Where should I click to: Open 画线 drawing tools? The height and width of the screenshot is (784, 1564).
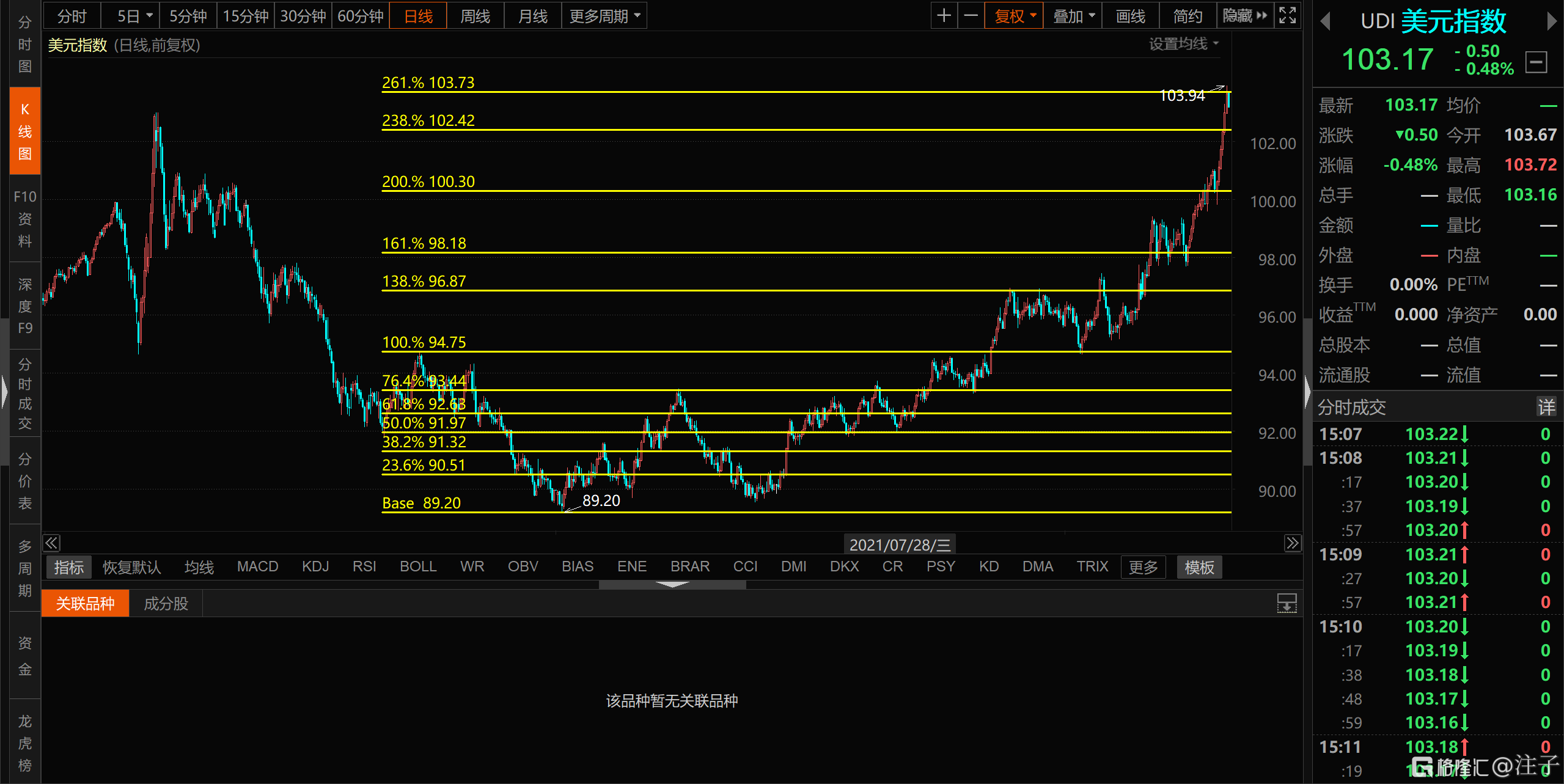(1131, 16)
